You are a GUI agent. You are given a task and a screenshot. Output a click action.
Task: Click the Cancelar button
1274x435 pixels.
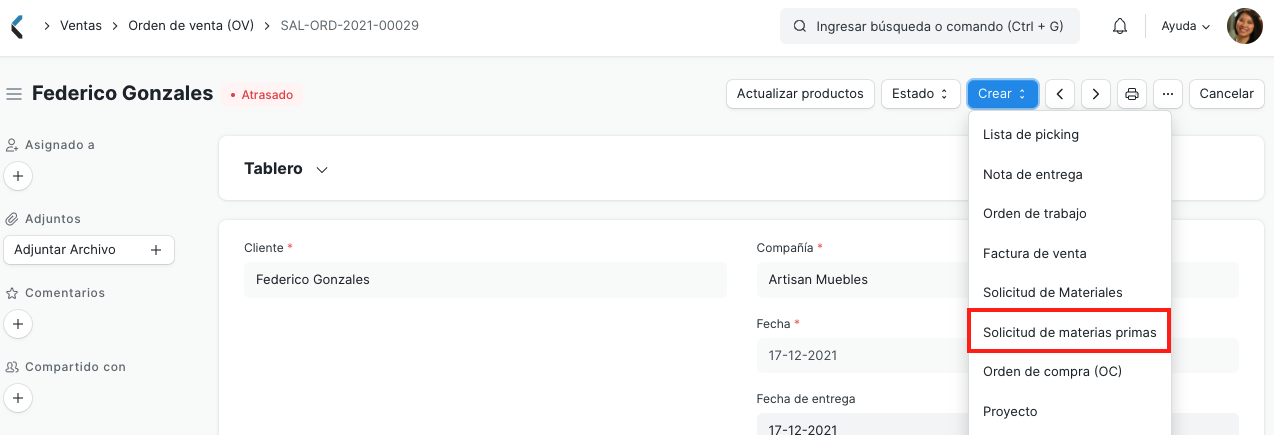click(1226, 94)
